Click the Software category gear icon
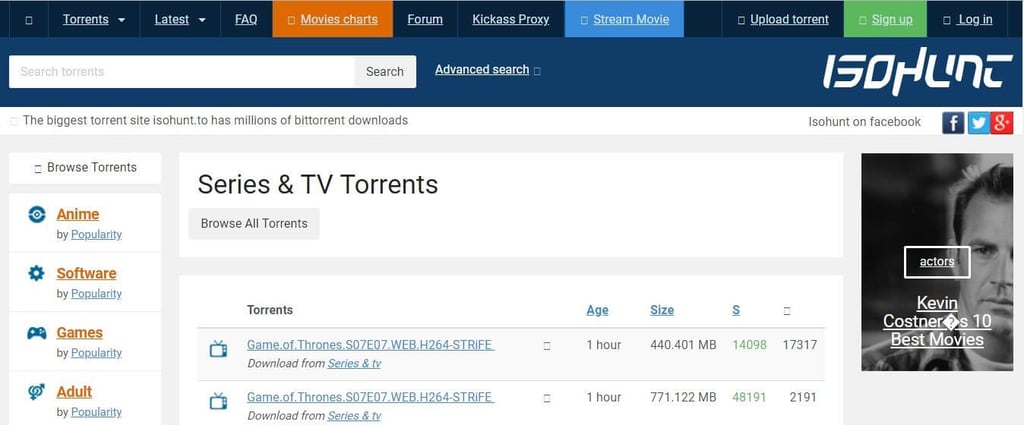The width and height of the screenshot is (1024, 425). (37, 273)
